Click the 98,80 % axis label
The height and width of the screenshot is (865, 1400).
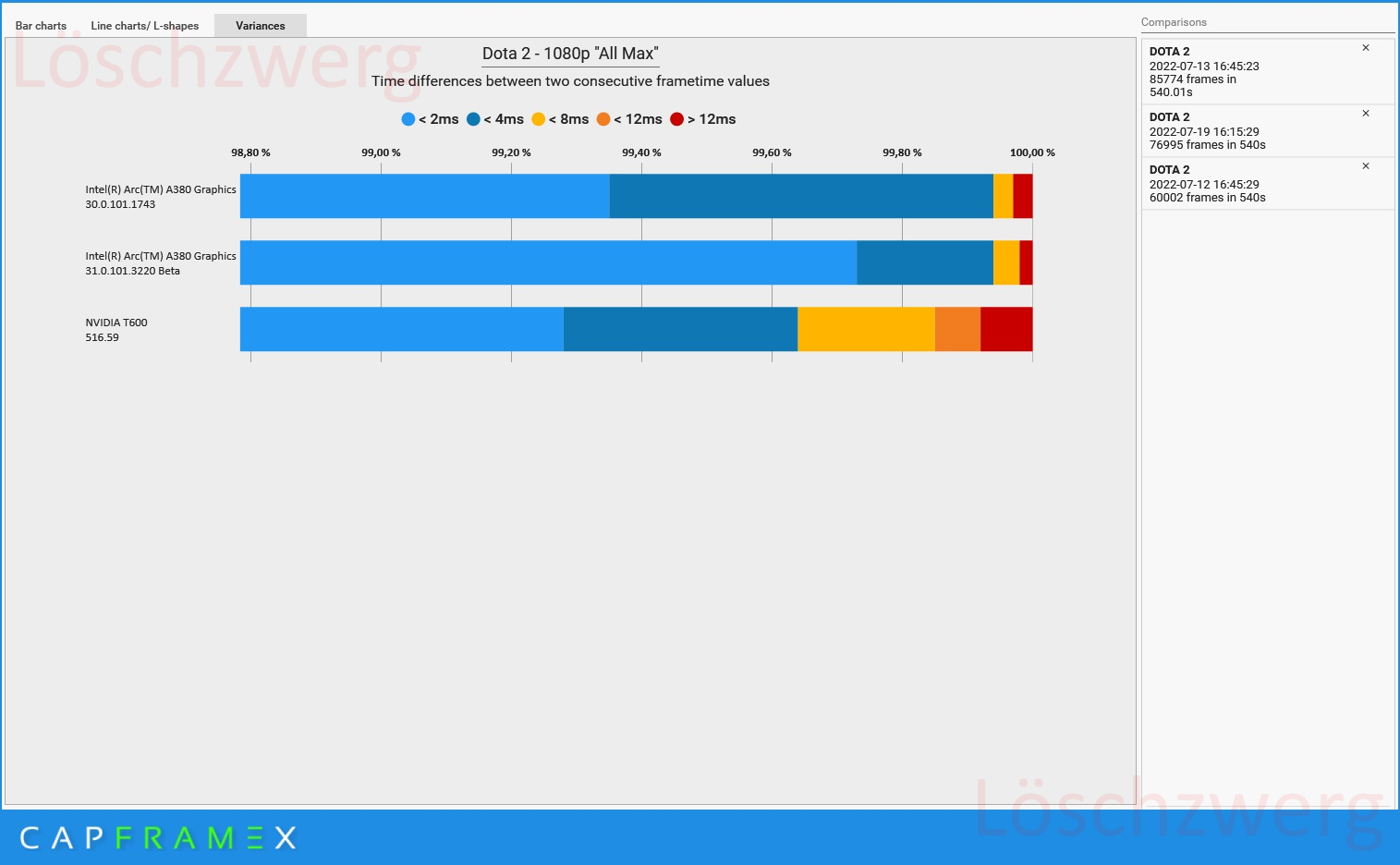pyautogui.click(x=250, y=152)
